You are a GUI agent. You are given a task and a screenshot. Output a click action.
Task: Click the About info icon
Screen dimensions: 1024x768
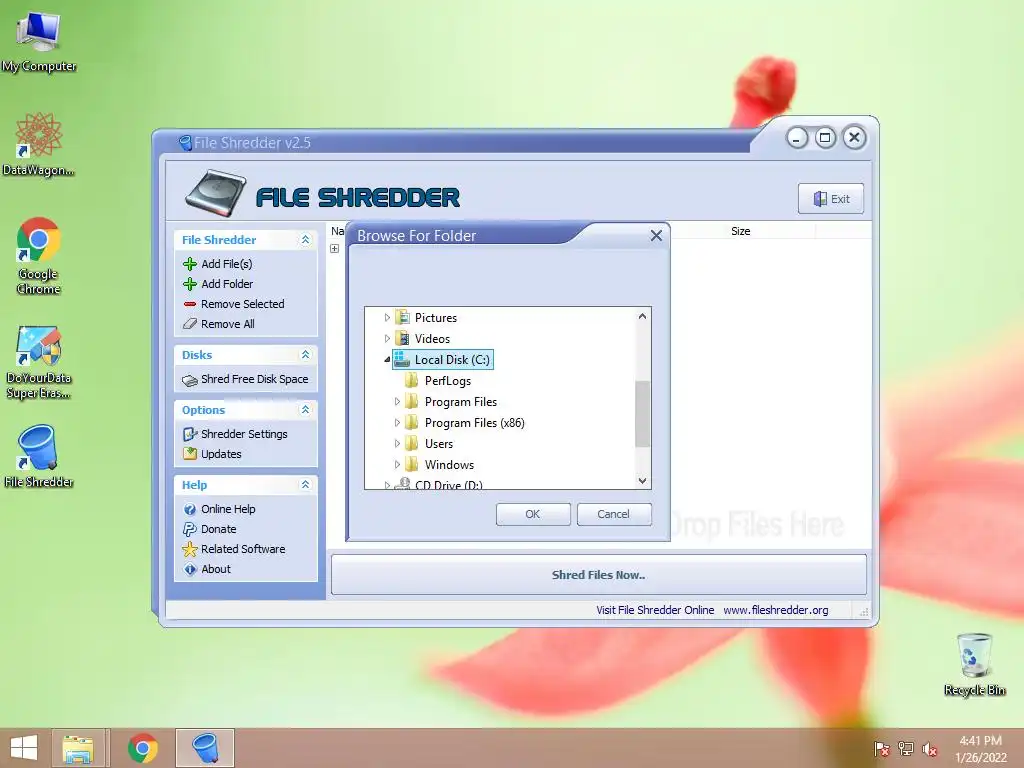point(189,569)
